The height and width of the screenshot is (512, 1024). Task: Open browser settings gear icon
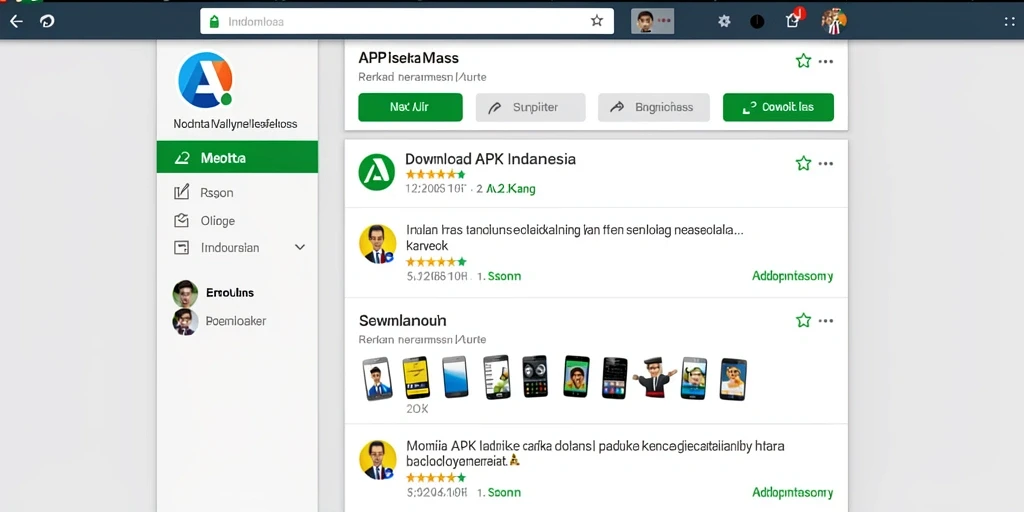[724, 21]
